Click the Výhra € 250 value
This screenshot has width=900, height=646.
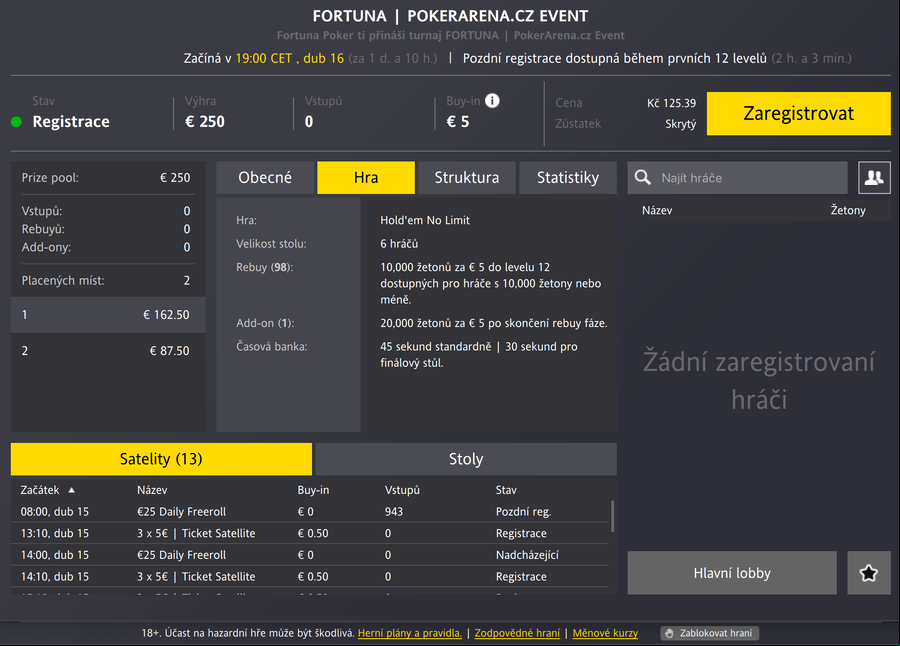205,122
